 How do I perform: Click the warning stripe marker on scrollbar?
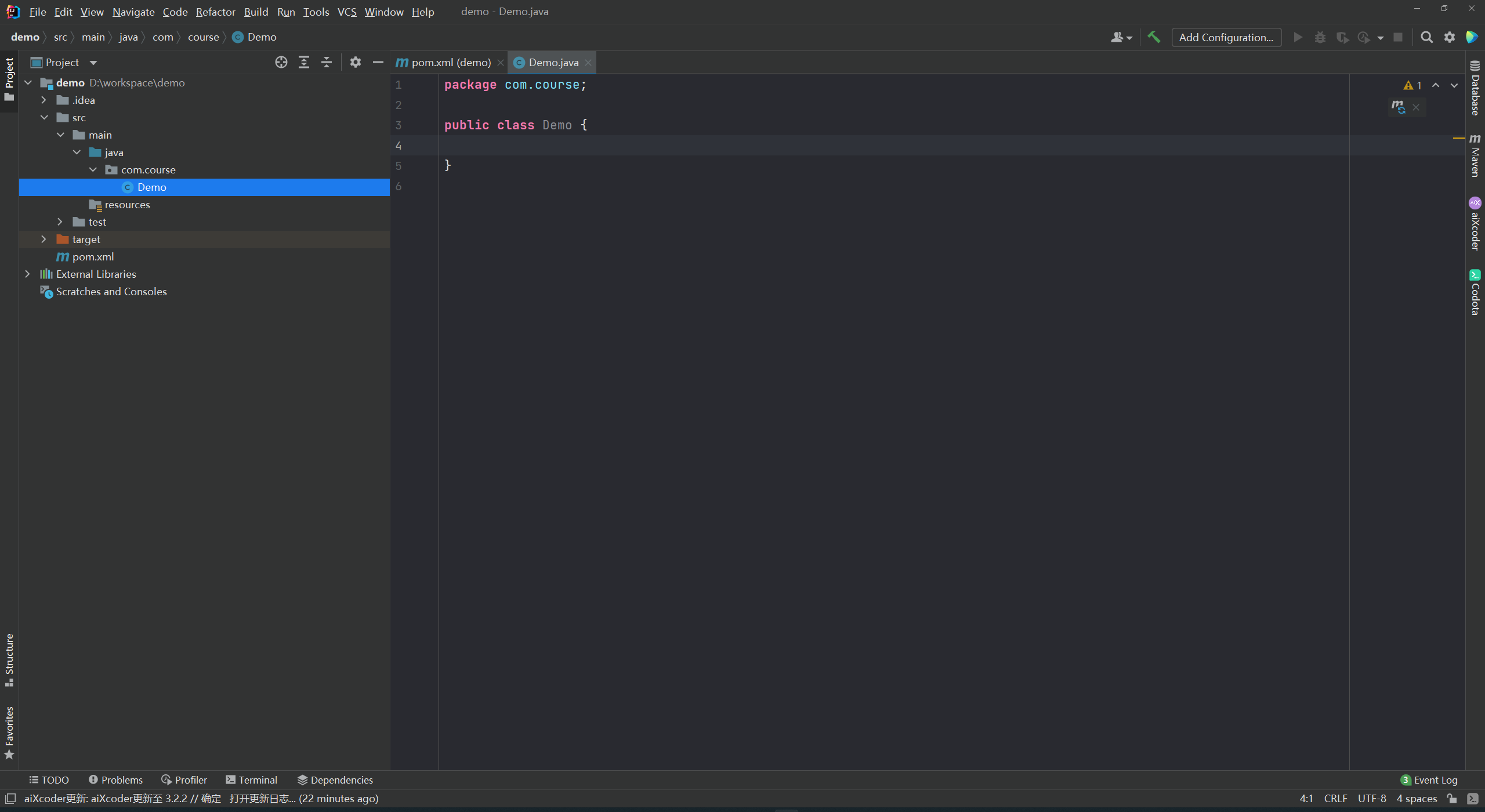1458,139
